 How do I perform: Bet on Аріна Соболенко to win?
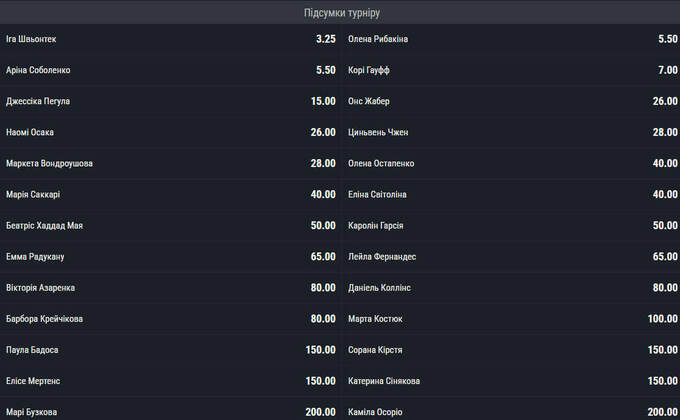170,70
